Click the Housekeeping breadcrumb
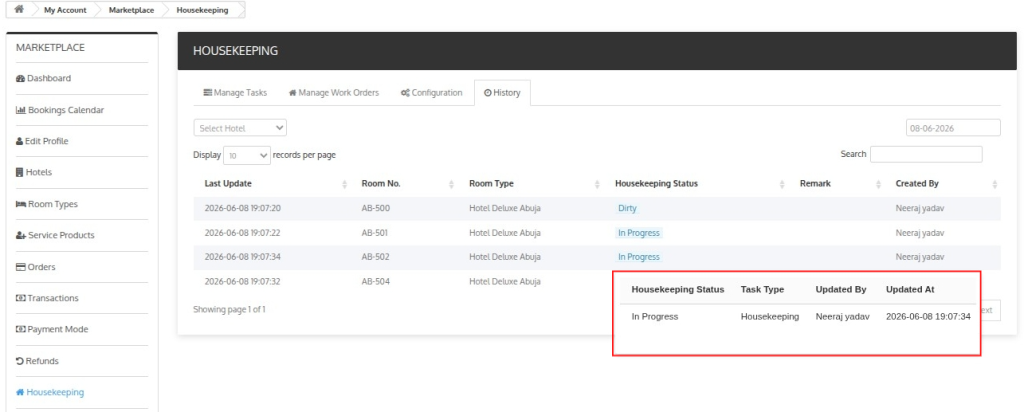 (202, 10)
